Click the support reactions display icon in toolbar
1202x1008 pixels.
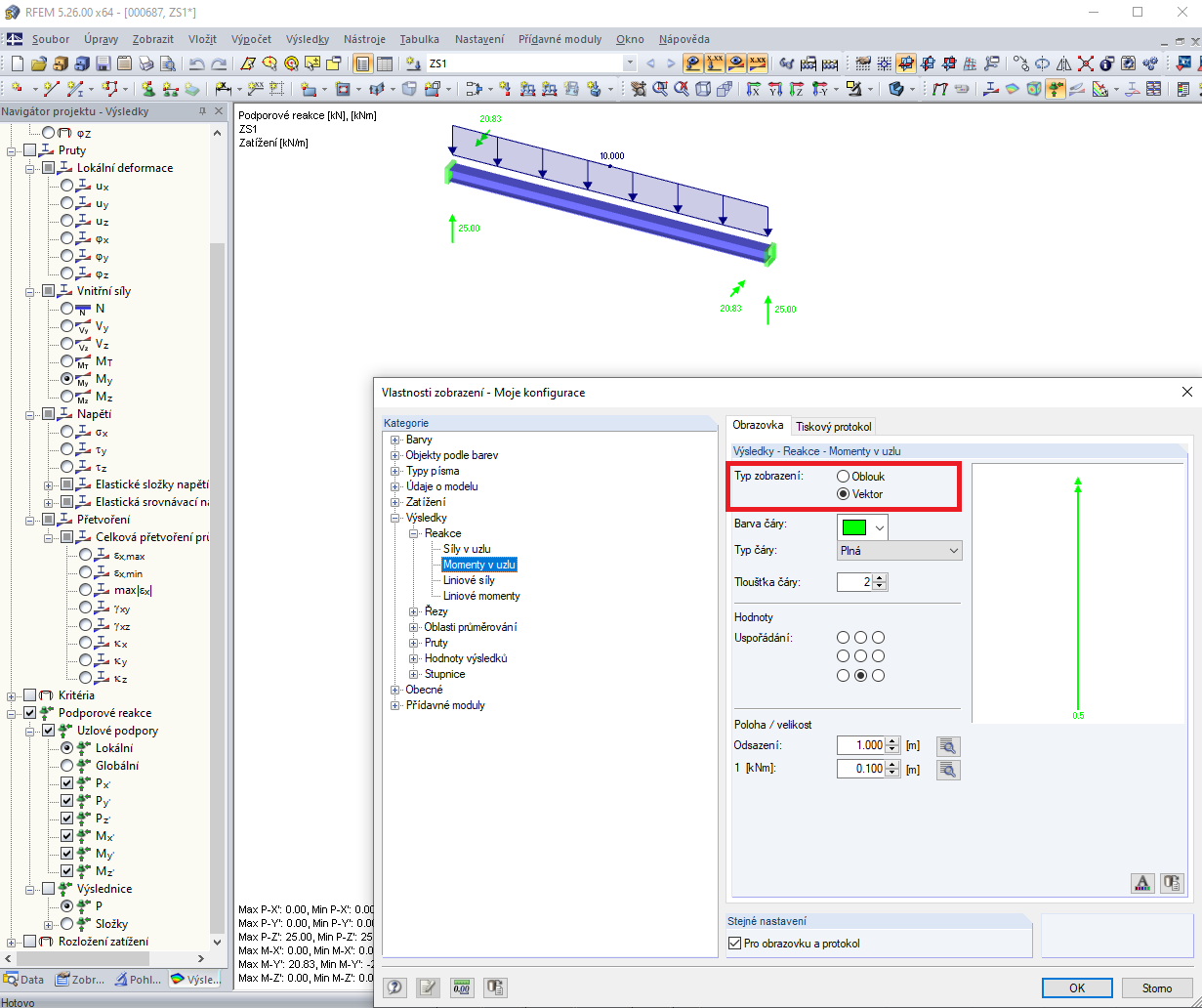pyautogui.click(x=1056, y=89)
